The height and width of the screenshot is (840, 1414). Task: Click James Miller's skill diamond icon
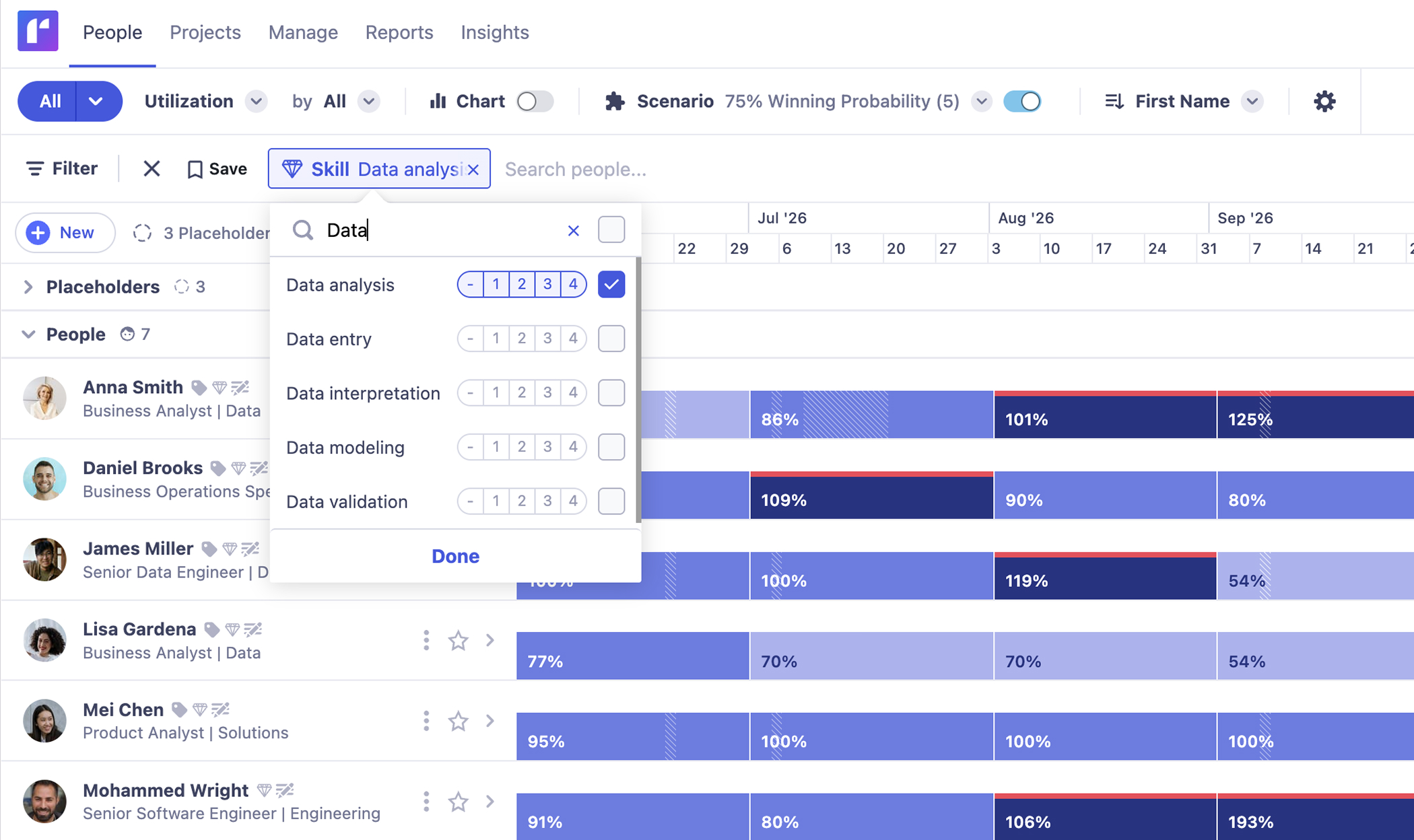point(230,549)
